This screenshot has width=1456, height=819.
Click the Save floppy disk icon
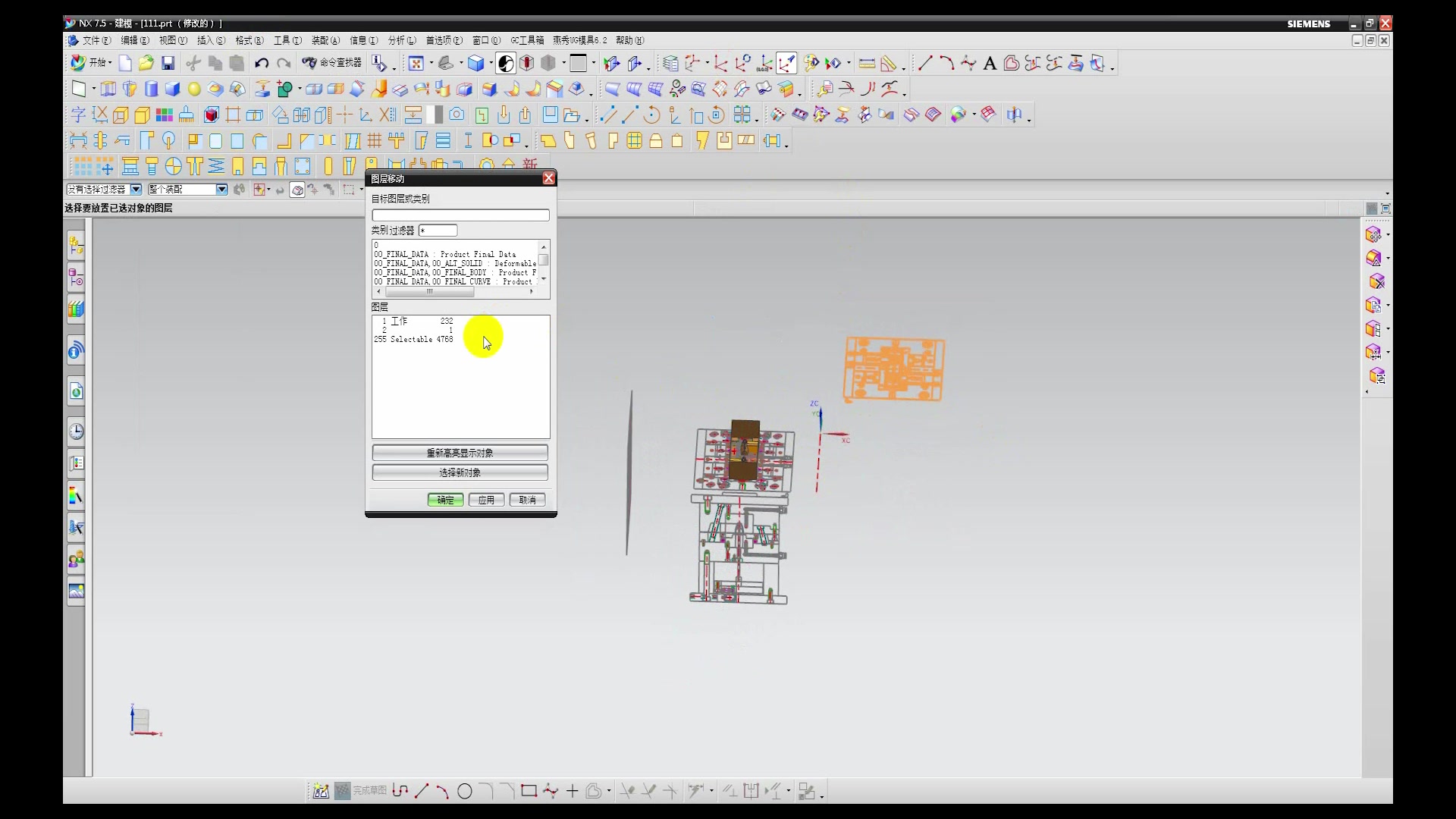pyautogui.click(x=168, y=64)
